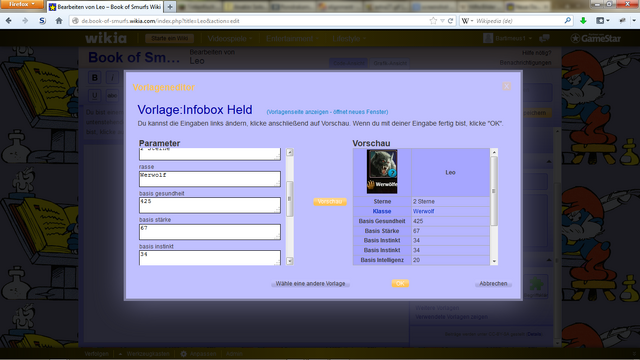Select the Bearbeiten von Leo browser tab
Image resolution: width=640 pixels, height=360 pixels.
[x=105, y=7]
